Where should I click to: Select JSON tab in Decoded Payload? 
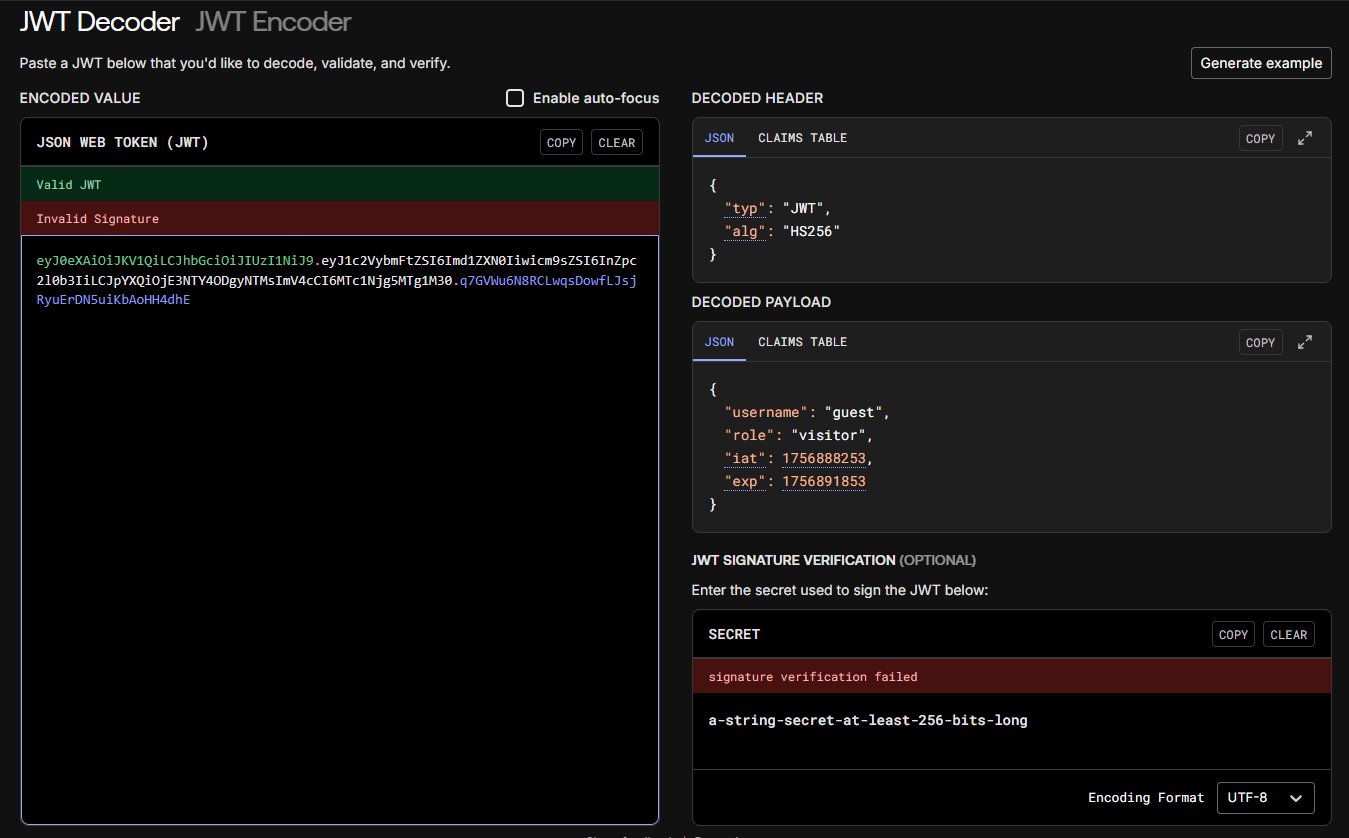pos(719,342)
